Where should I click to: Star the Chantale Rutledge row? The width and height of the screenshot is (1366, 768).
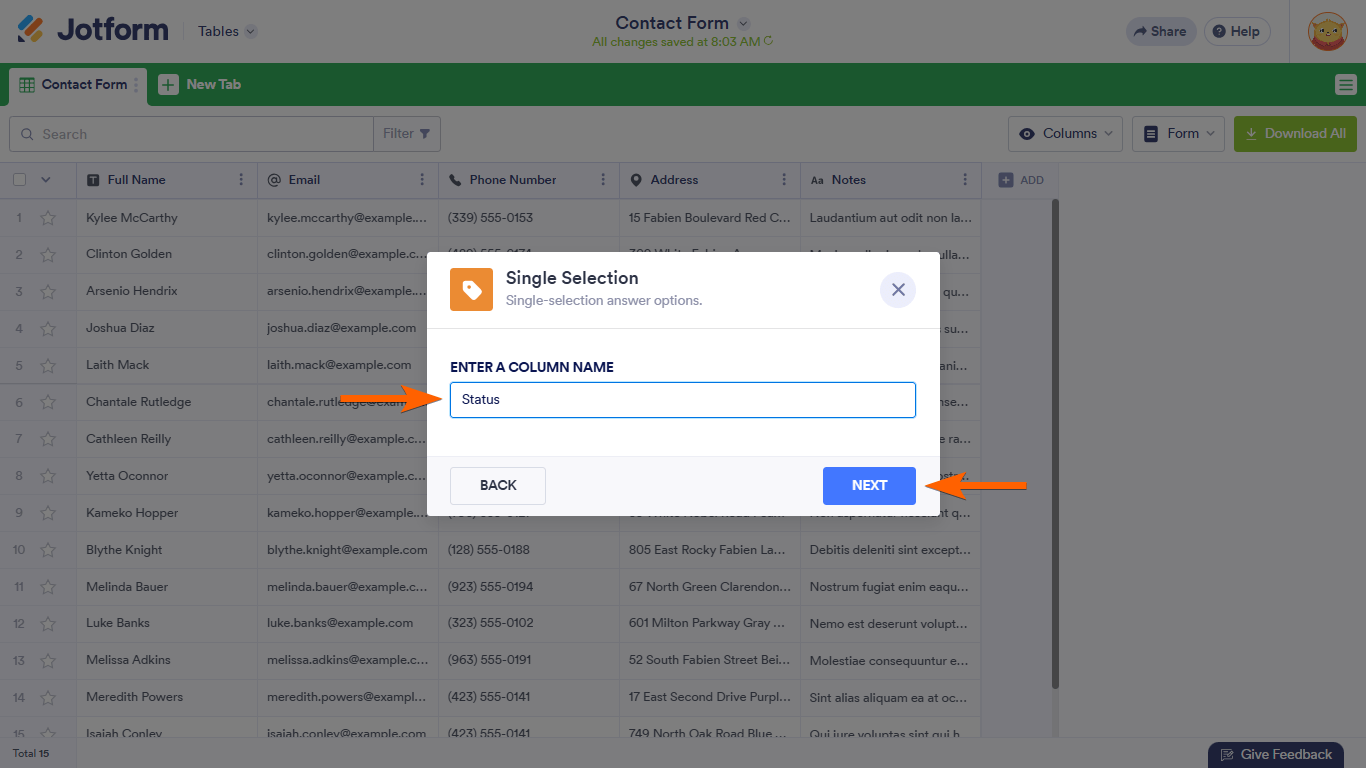pyautogui.click(x=48, y=403)
